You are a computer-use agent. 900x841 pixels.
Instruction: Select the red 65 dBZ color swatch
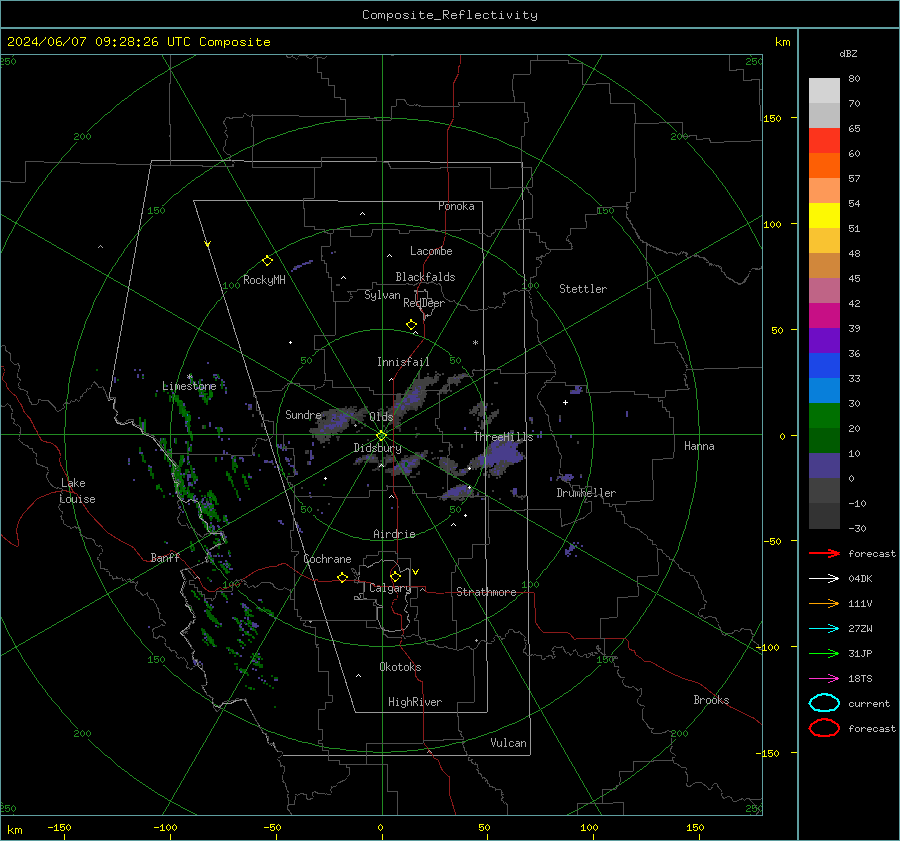pos(824,141)
